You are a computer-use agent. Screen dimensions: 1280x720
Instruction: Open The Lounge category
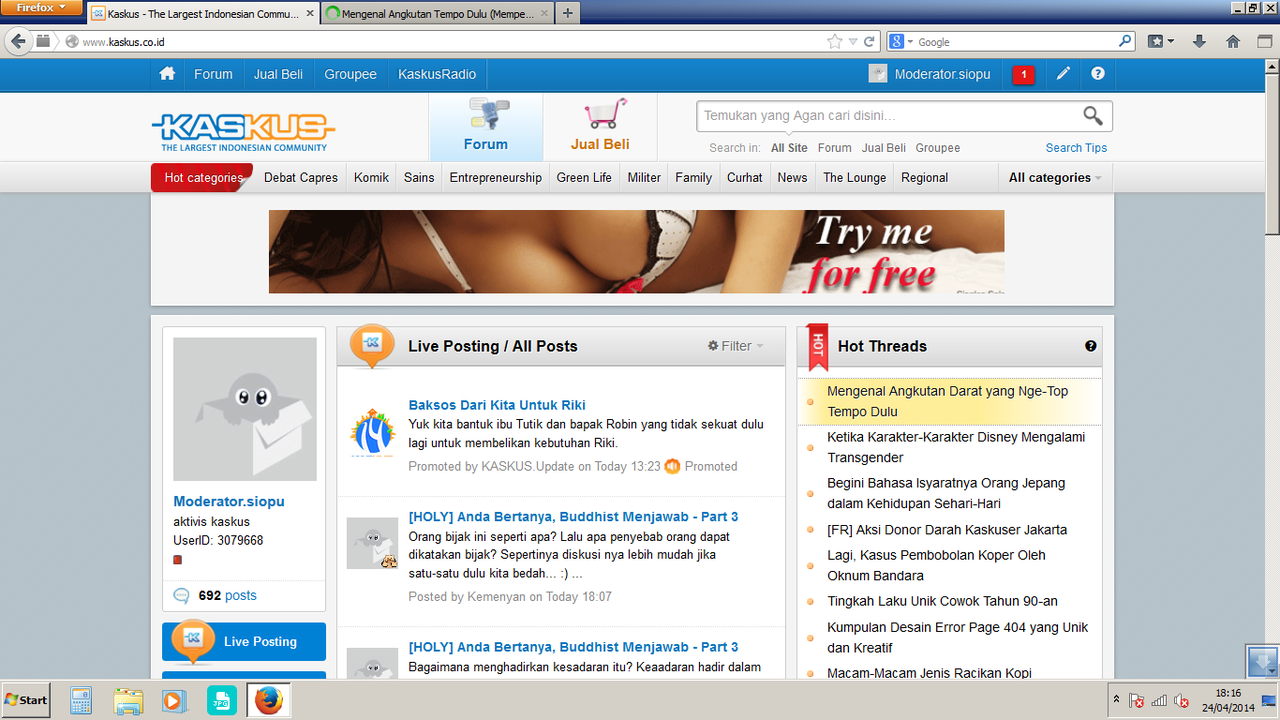(855, 178)
